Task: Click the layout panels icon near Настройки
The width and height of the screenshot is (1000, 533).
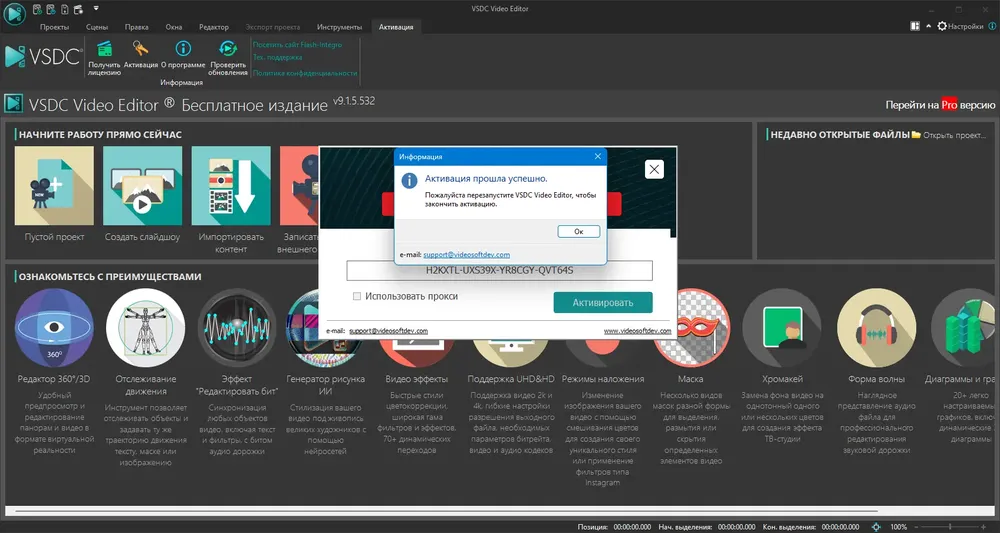Action: click(915, 27)
